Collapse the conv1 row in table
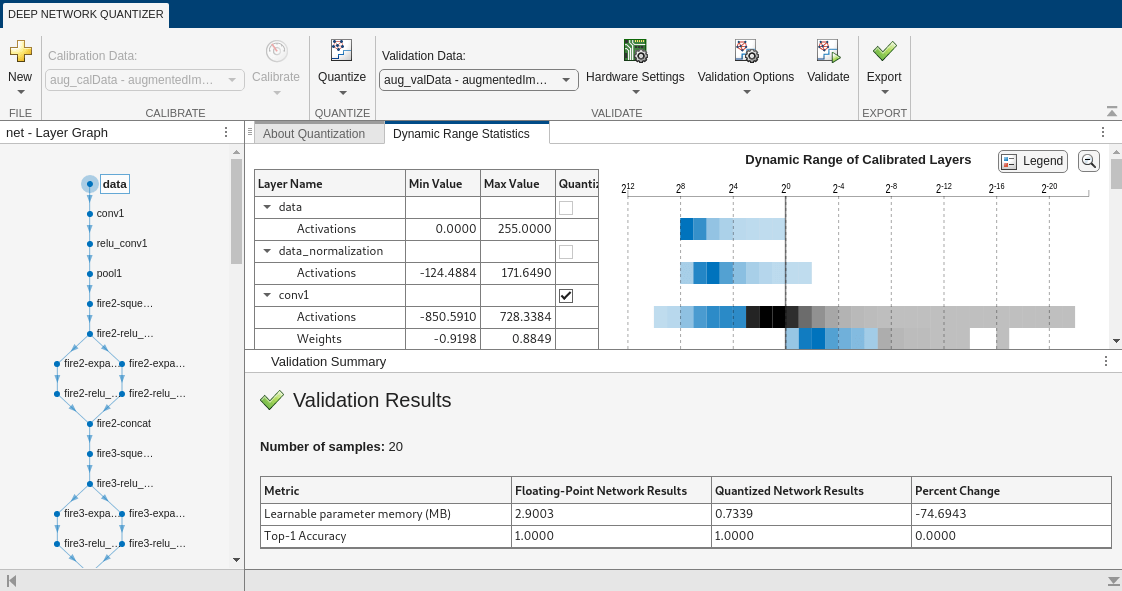 coord(267,295)
